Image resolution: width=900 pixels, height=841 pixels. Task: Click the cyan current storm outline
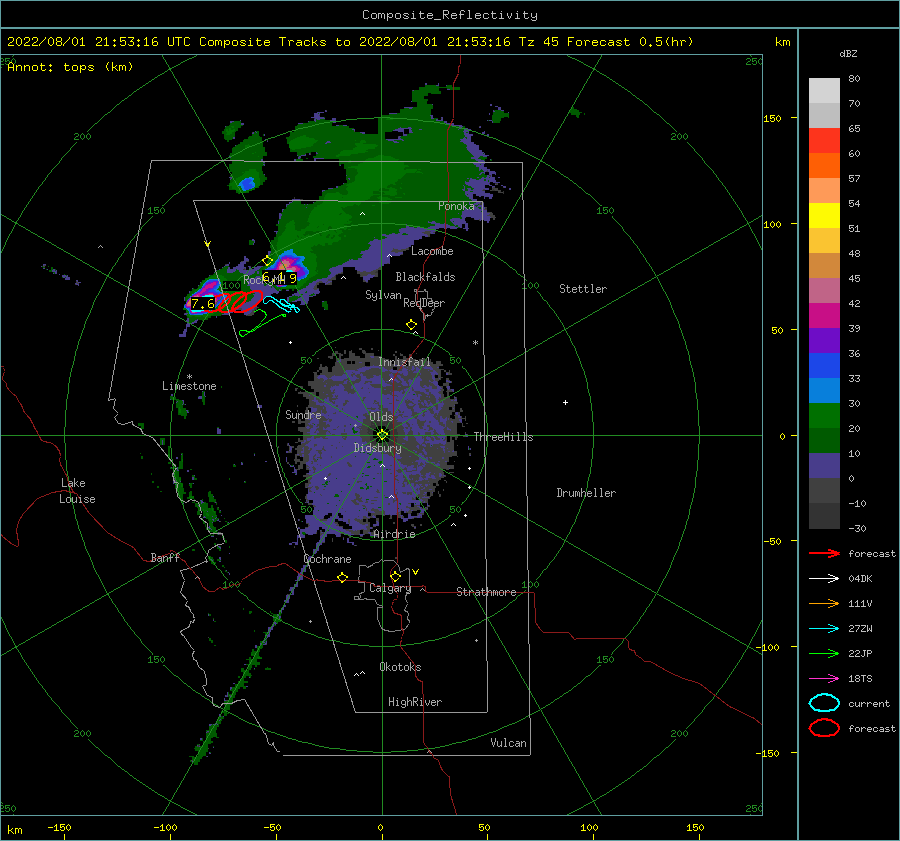tap(281, 304)
